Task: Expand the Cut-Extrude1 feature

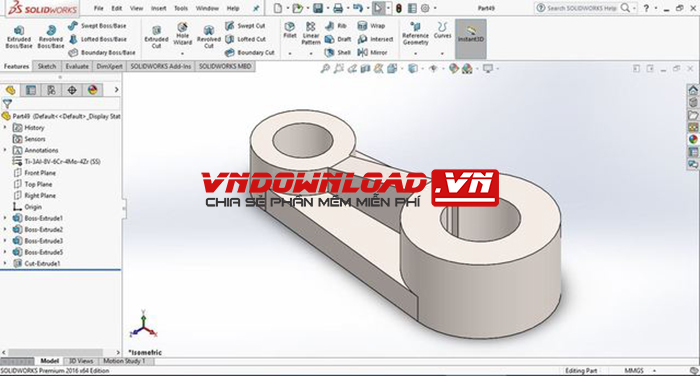Action: [x=5, y=263]
